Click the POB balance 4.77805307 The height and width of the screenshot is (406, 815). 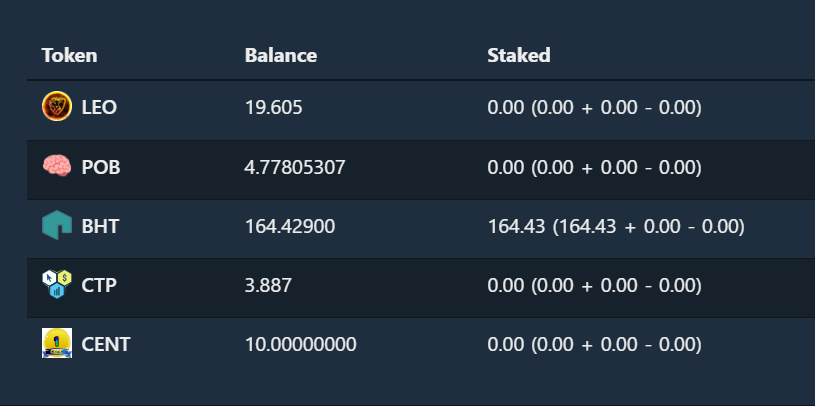tap(295, 167)
